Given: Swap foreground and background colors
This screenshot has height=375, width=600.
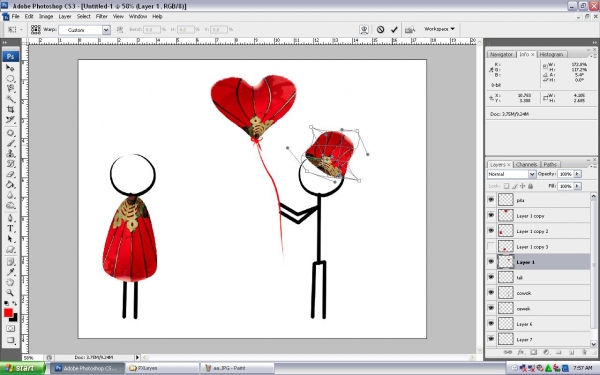Looking at the screenshot, I should coord(15,303).
